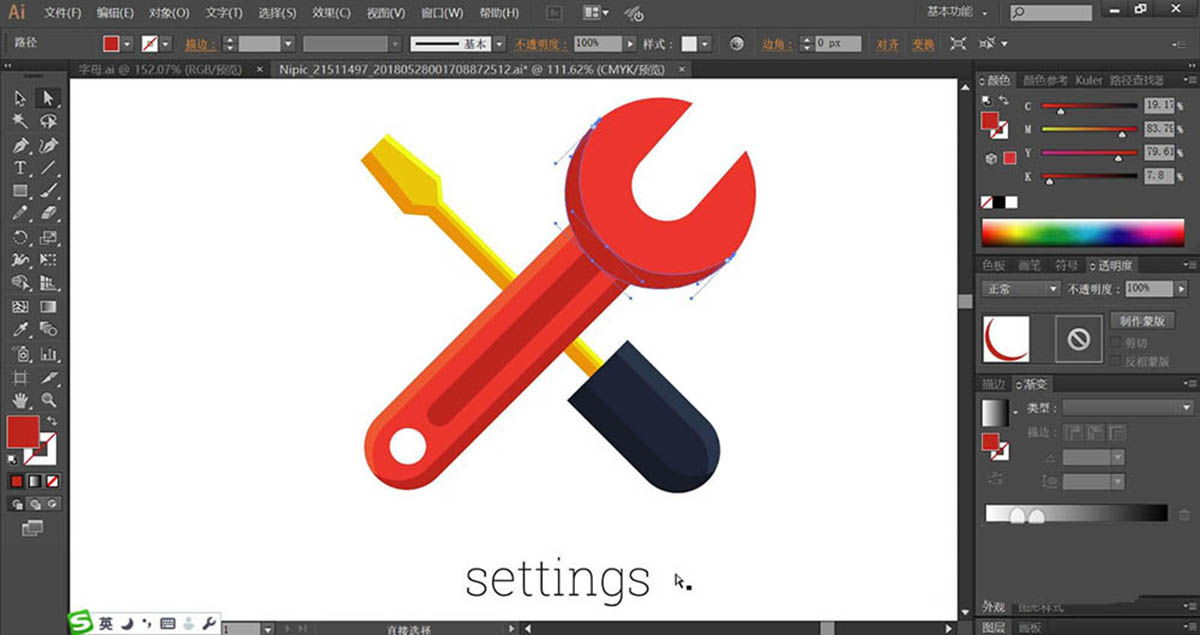The height and width of the screenshot is (635, 1200).
Task: Select the Free Transform tool
Action: click(x=47, y=261)
